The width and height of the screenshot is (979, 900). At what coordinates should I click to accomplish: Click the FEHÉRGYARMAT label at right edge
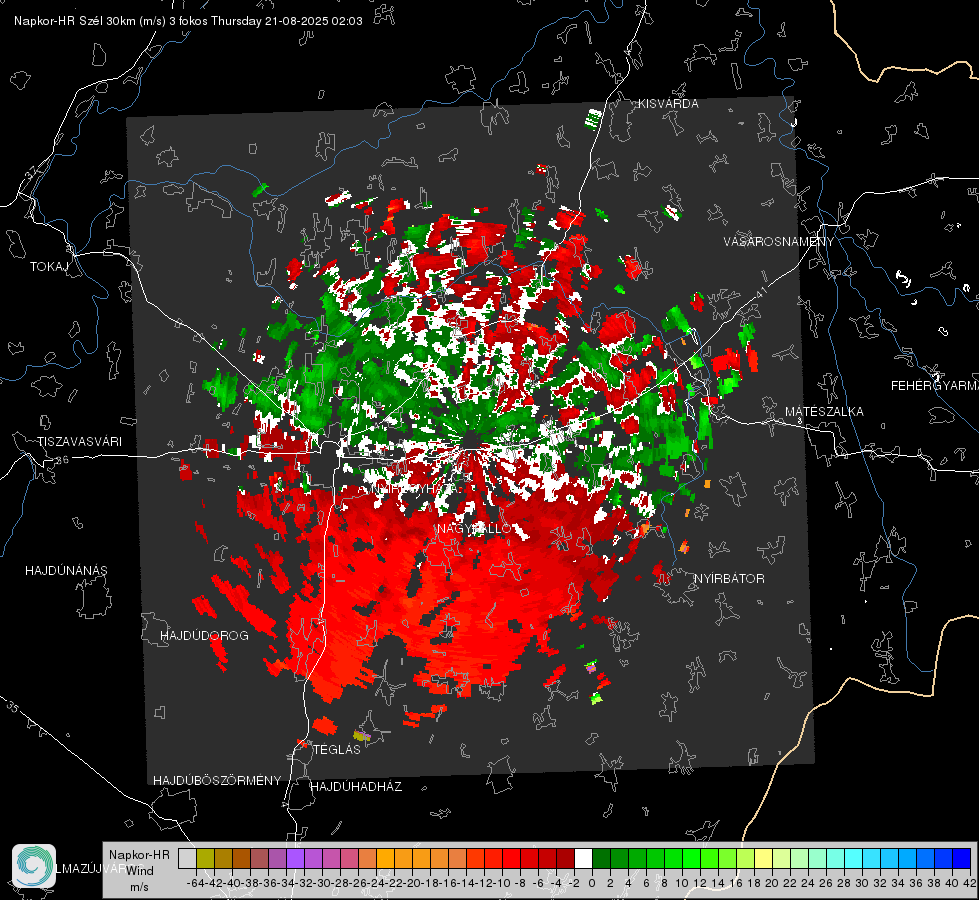tap(934, 386)
